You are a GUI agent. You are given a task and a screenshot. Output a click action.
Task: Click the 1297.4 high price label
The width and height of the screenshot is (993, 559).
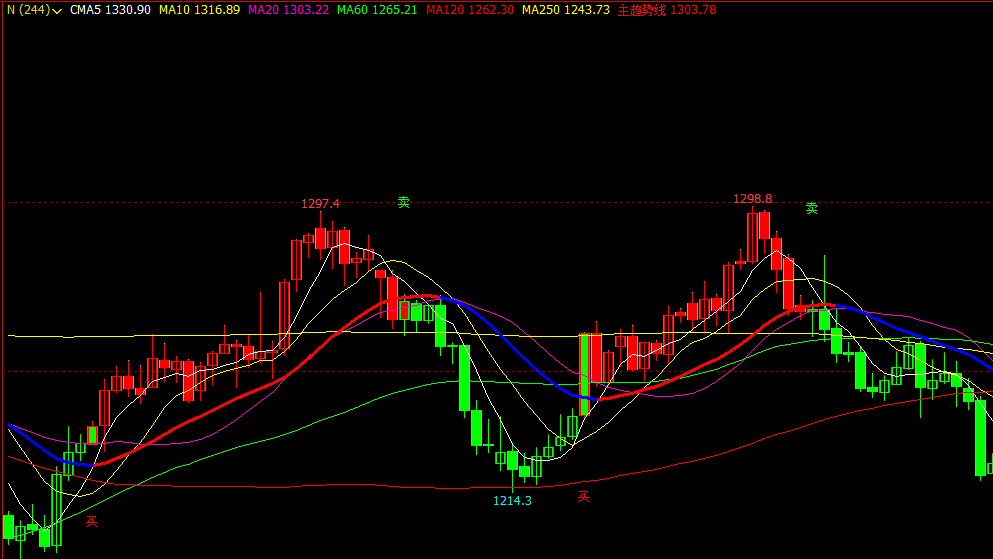[x=320, y=204]
